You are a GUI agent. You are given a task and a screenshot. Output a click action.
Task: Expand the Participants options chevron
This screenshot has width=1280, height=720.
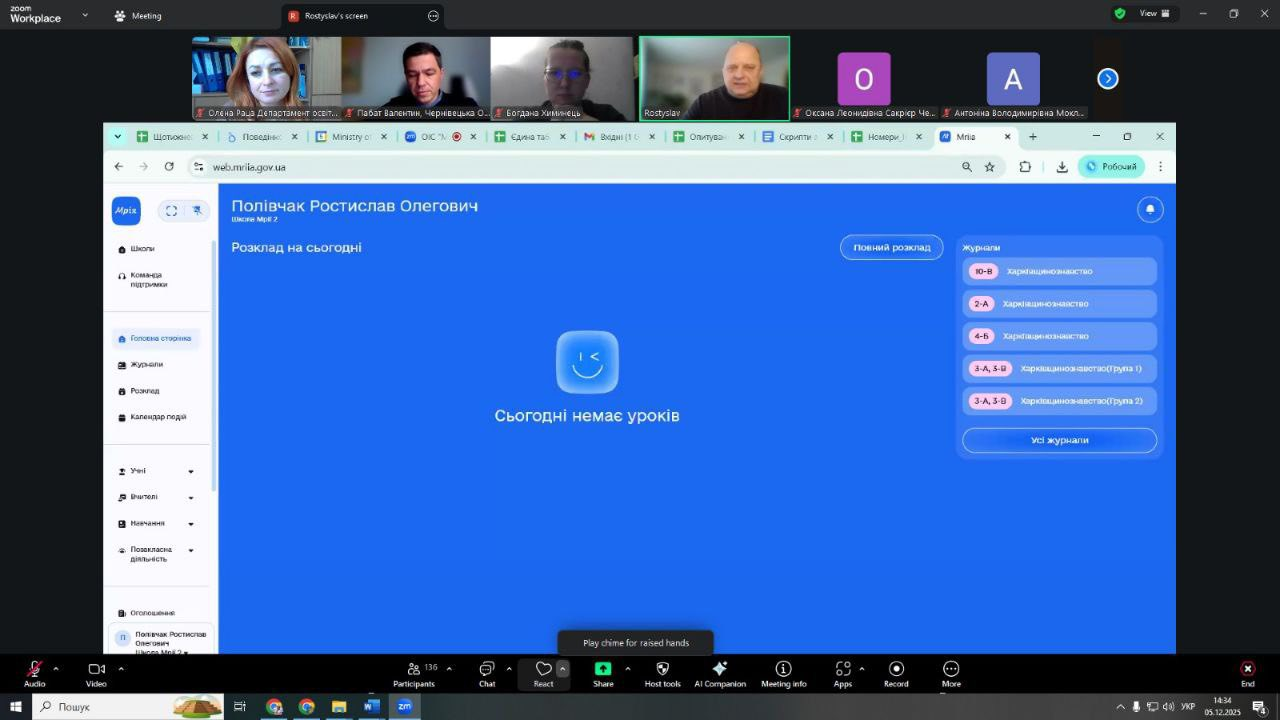[x=449, y=668]
